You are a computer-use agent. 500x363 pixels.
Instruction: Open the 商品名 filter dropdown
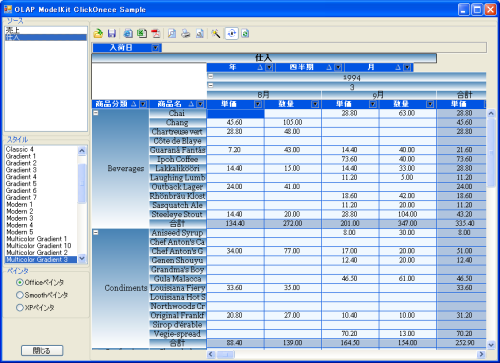200,104
